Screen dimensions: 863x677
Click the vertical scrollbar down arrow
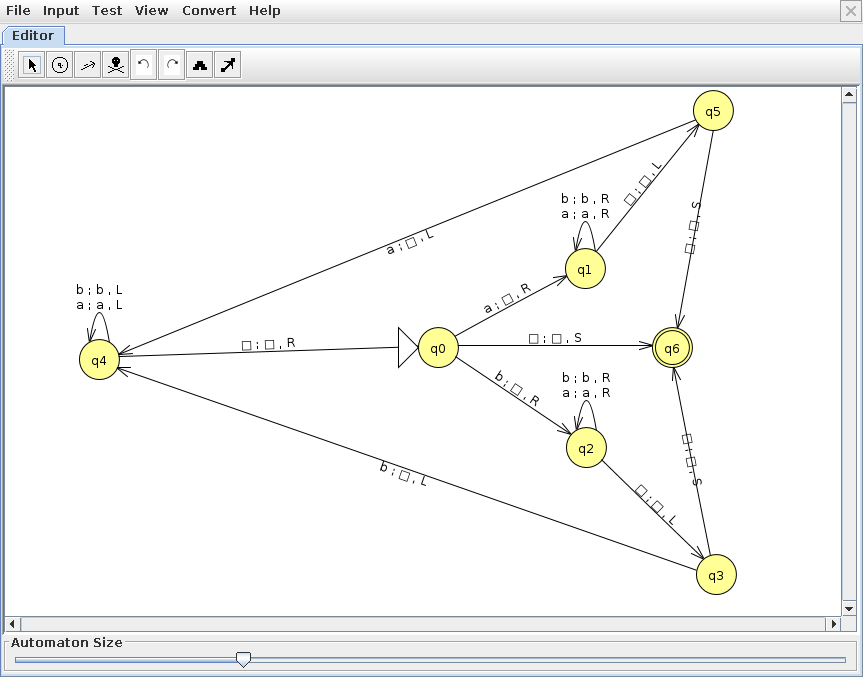pos(849,608)
